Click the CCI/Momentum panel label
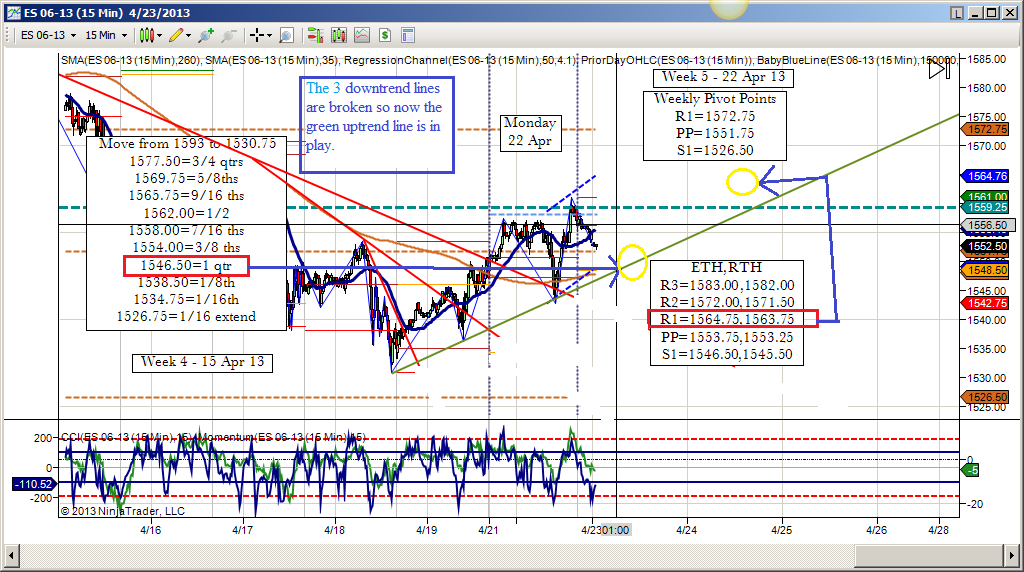 213,437
